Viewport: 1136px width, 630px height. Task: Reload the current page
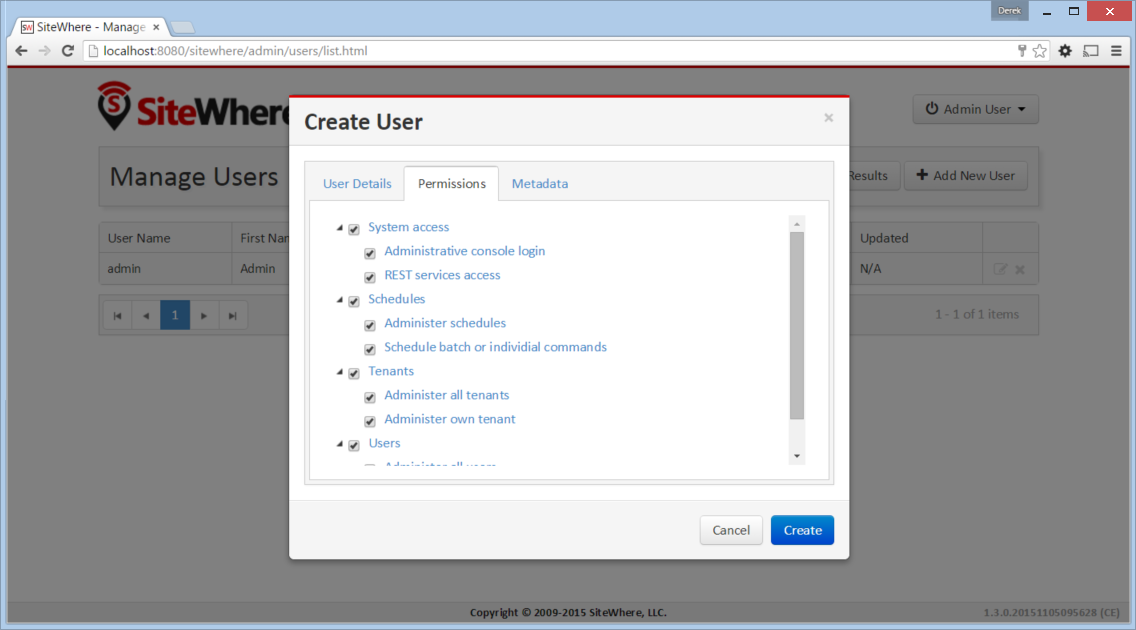[x=67, y=51]
